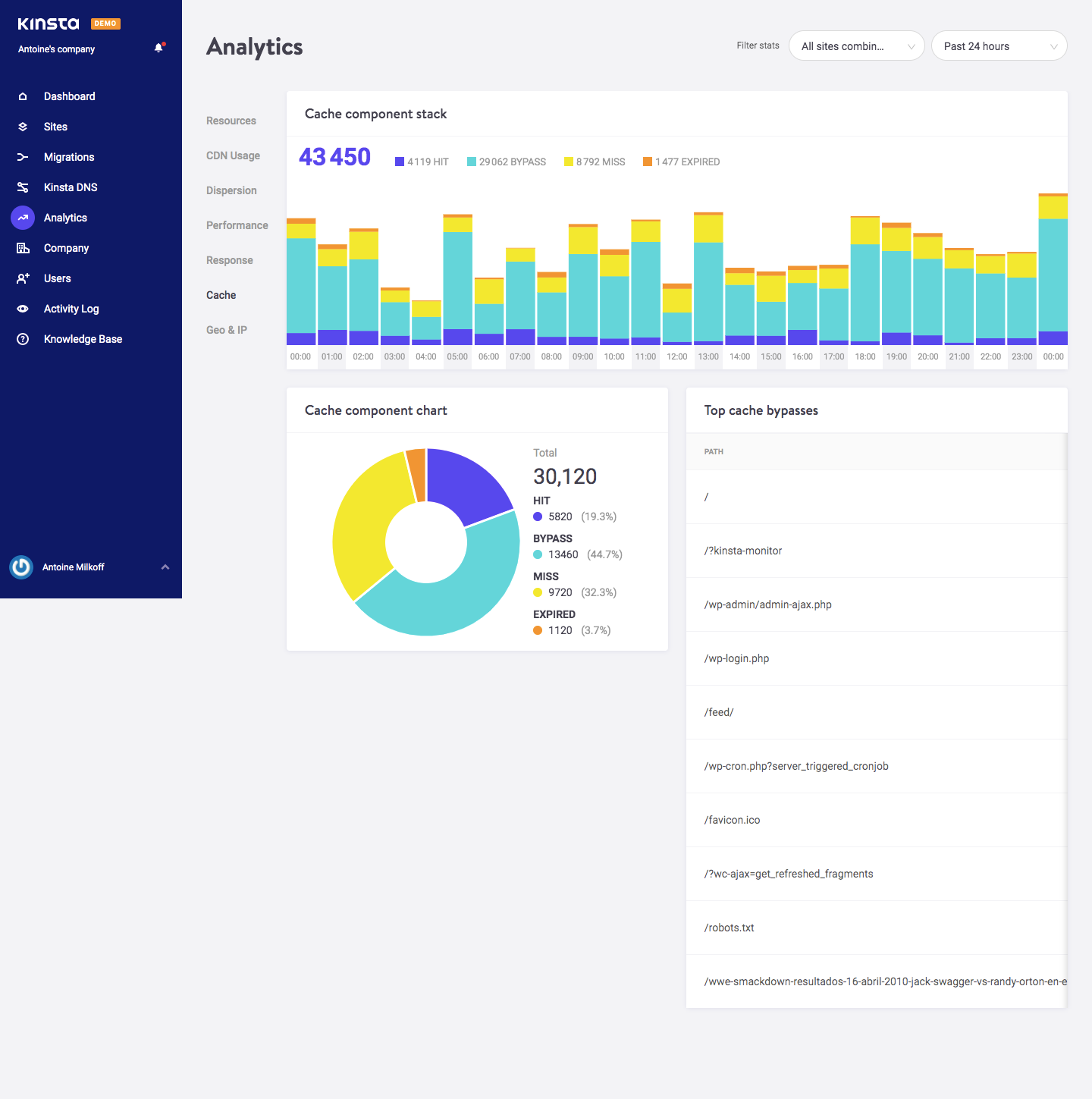Toggle the EXPIRED legend item

click(681, 161)
